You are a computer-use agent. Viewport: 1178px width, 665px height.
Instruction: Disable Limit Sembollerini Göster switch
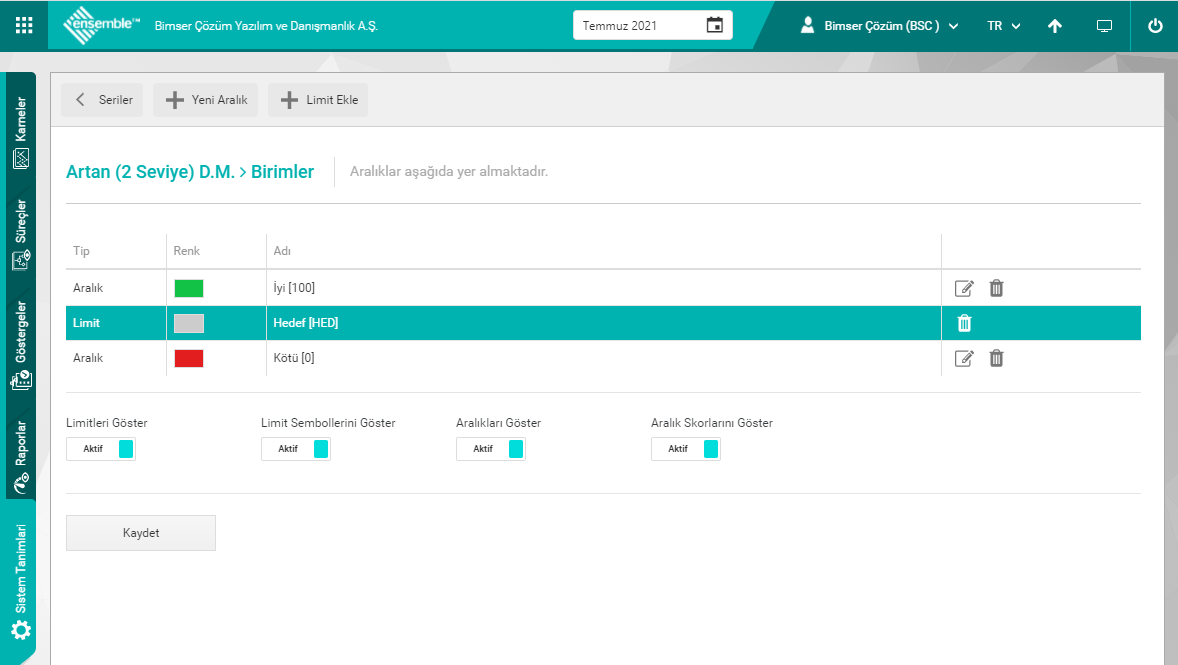pos(295,449)
